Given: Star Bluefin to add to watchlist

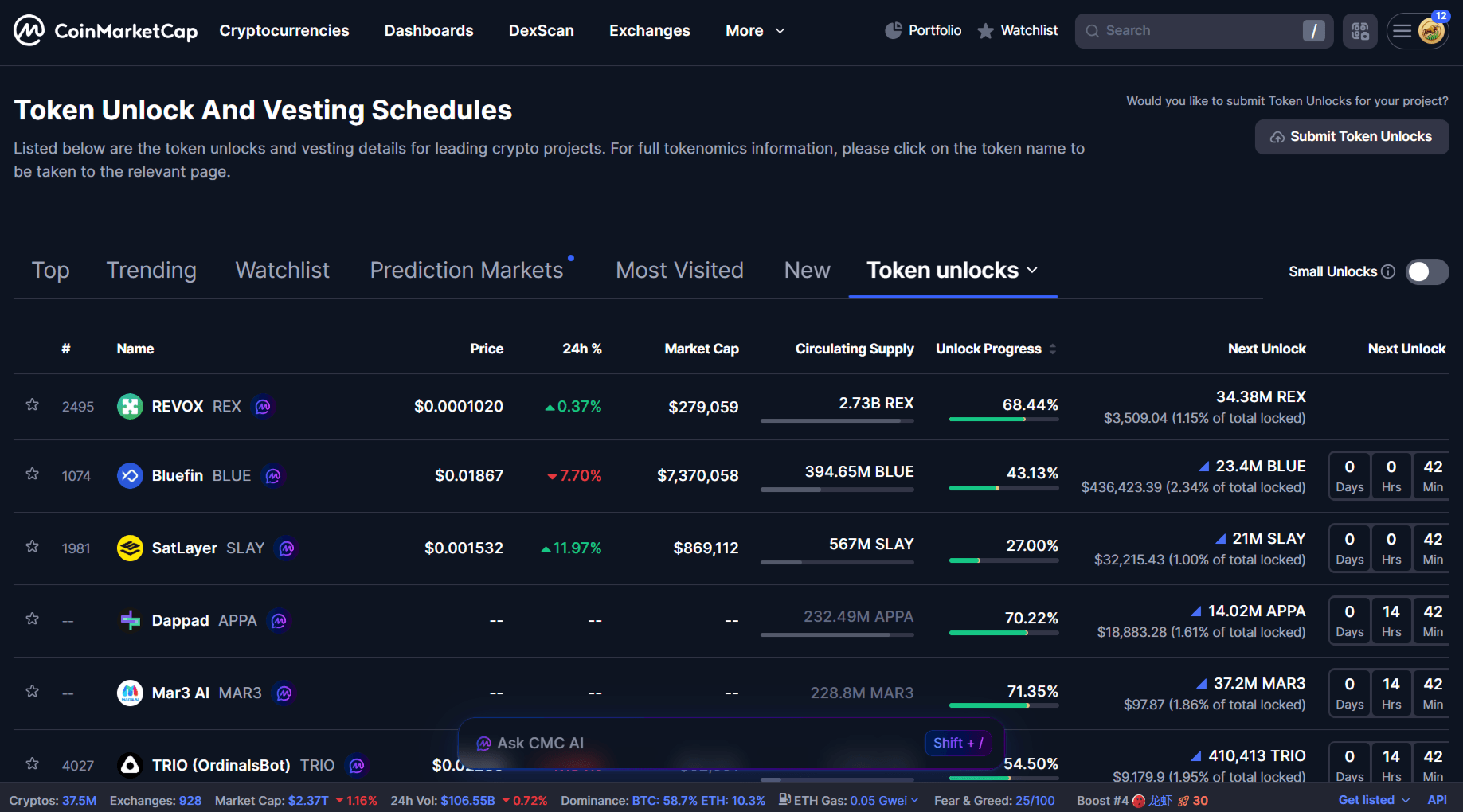Looking at the screenshot, I should [x=33, y=474].
